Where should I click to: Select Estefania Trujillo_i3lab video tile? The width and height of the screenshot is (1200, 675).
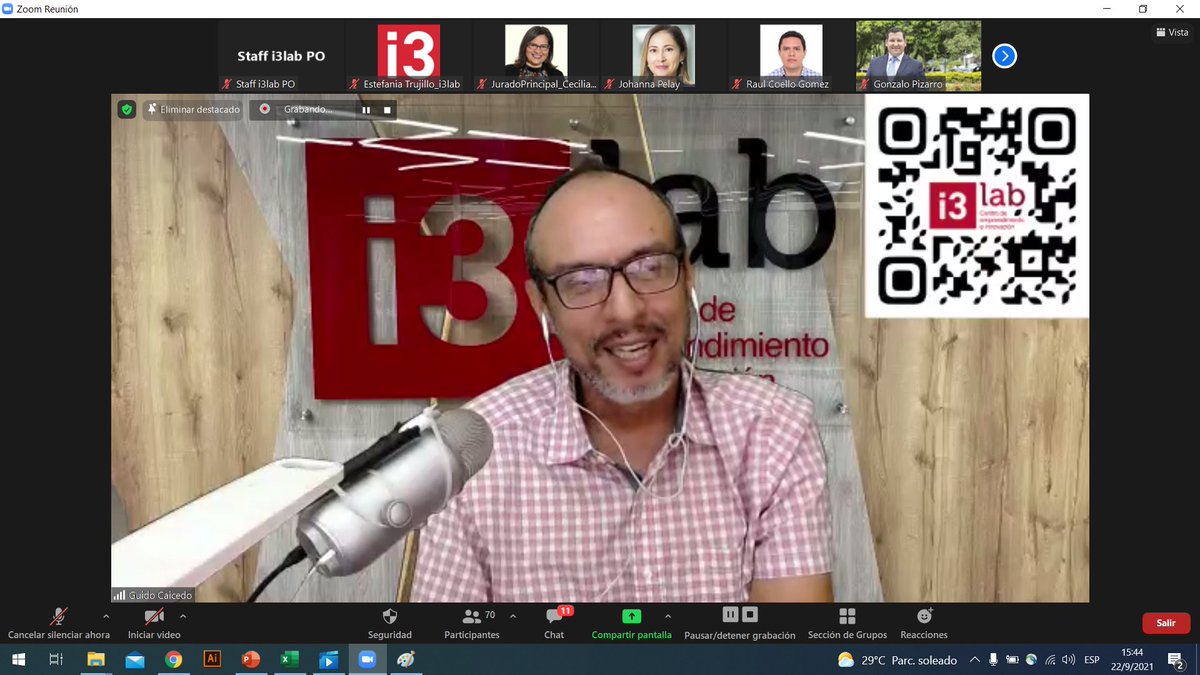pyautogui.click(x=408, y=57)
